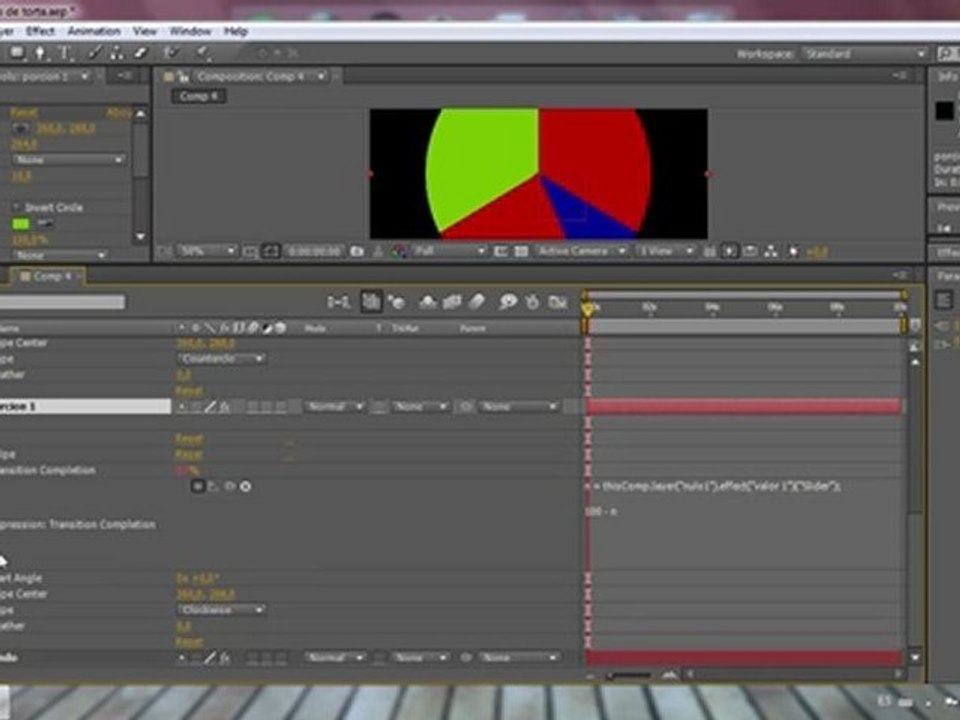Click the reset exposure icon in viewer
This screenshot has width=960, height=720.
pos(793,251)
